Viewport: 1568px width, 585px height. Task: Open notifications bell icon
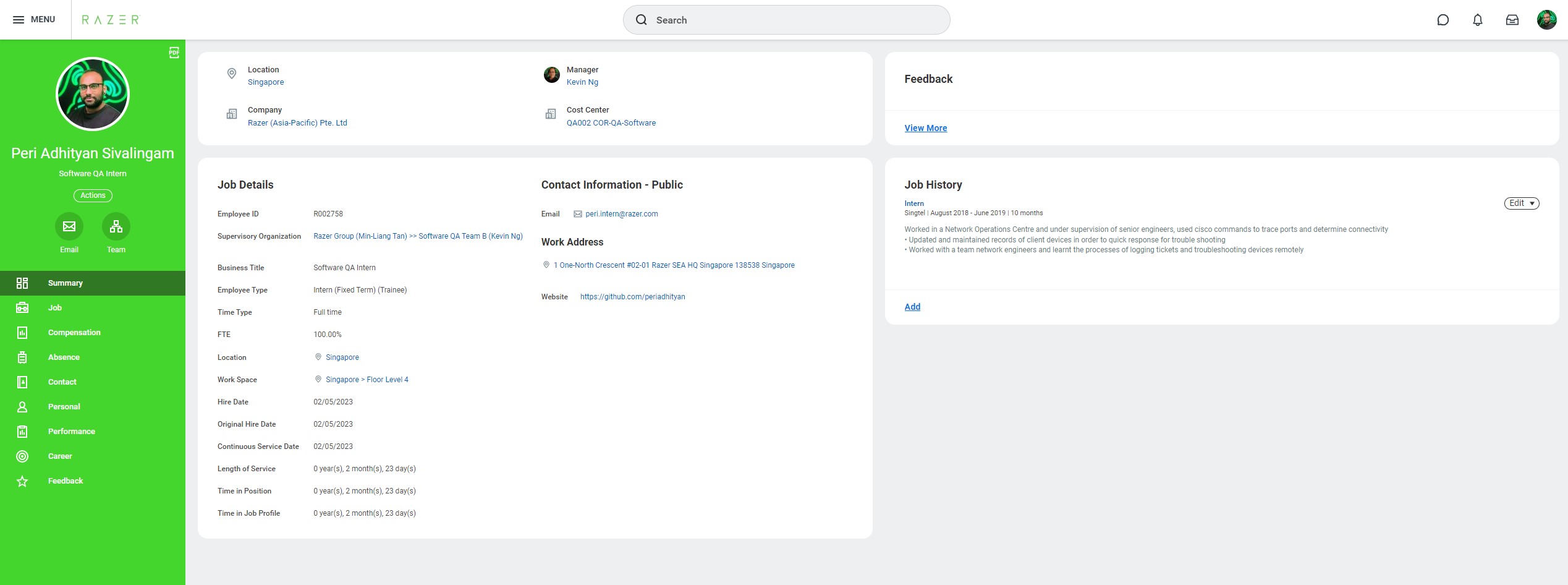pos(1478,20)
